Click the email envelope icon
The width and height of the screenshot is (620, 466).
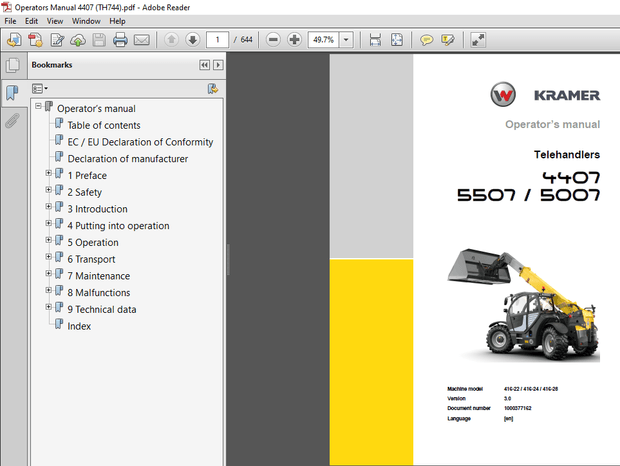142,40
